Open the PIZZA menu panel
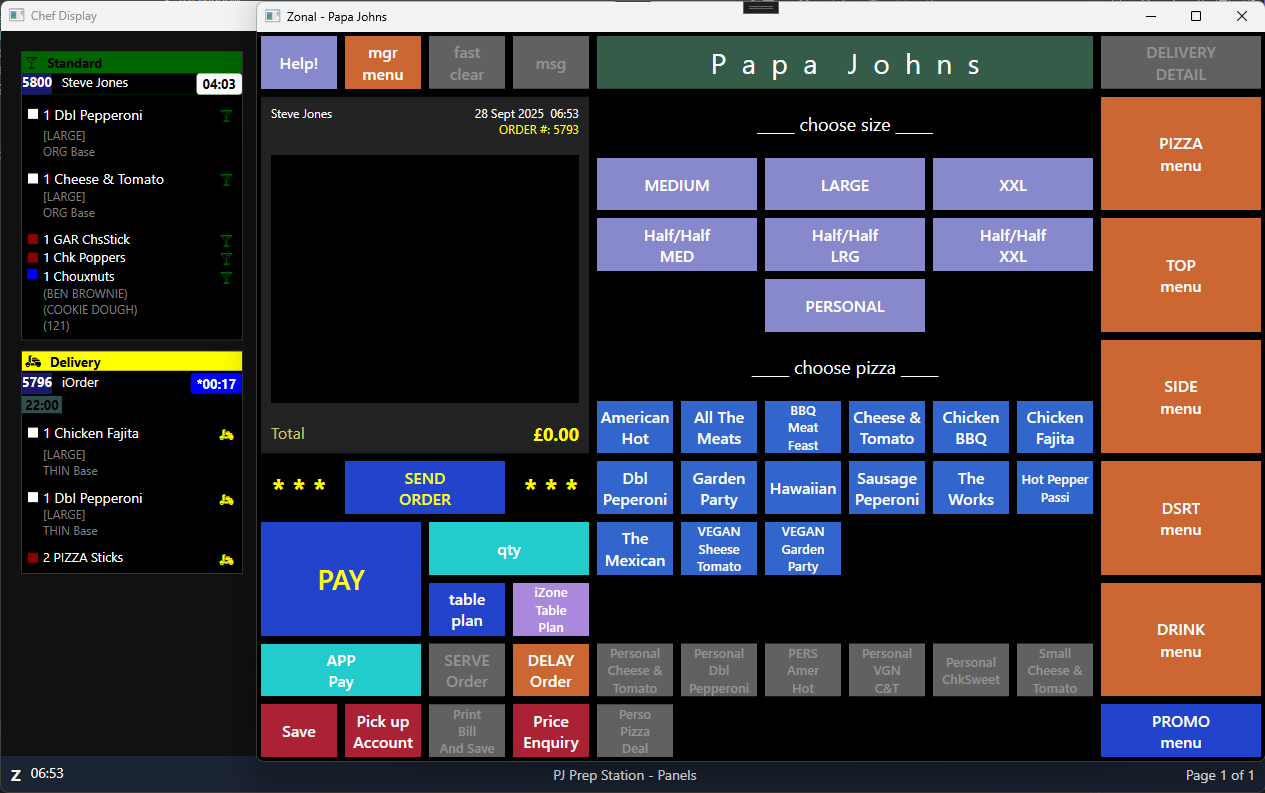The height and width of the screenshot is (793, 1265). (x=1180, y=153)
